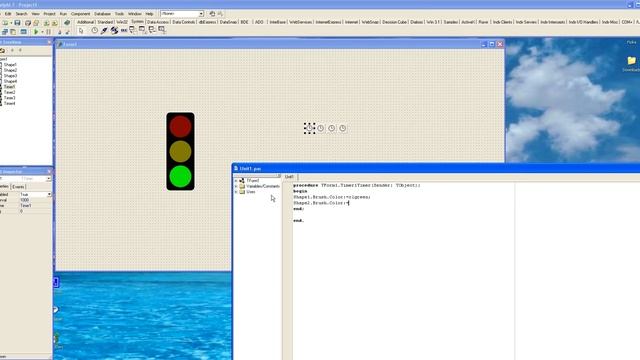Click the Pause program toolbar icon

[49, 31]
